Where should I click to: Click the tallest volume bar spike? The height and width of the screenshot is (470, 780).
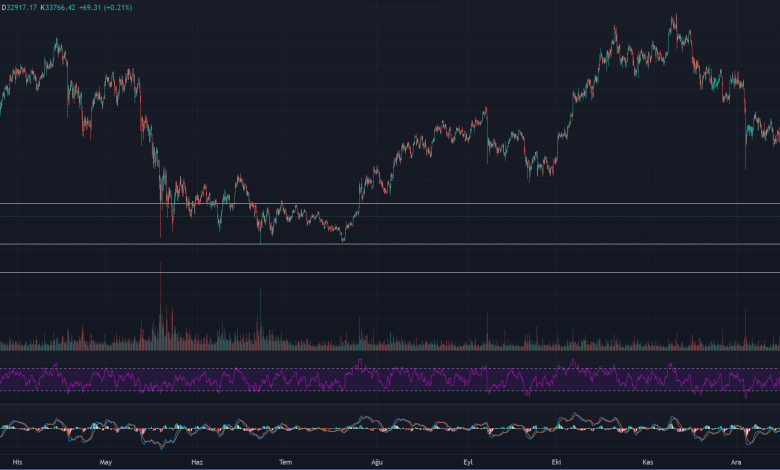point(160,300)
